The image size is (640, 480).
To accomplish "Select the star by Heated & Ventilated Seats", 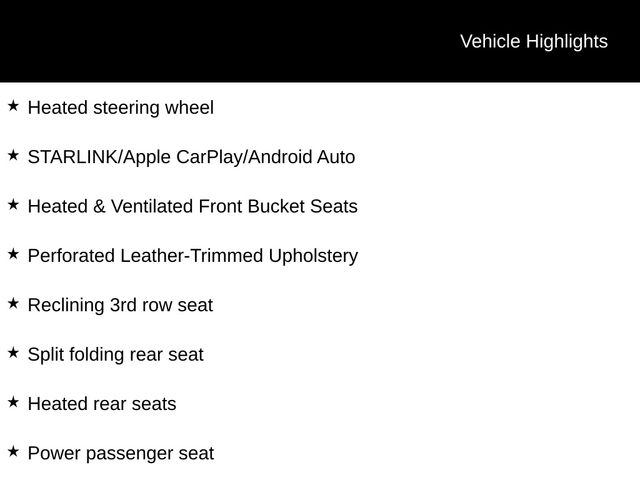I will coord(13,204).
